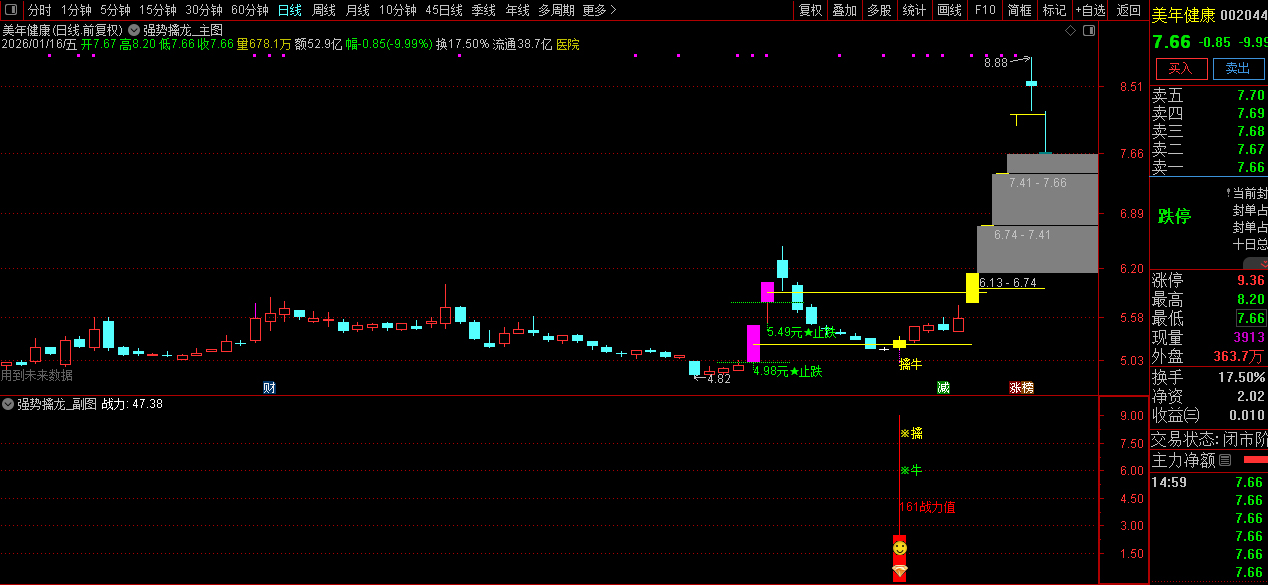
Task: Click the smiley face icon in sub-chart
Action: 900,548
